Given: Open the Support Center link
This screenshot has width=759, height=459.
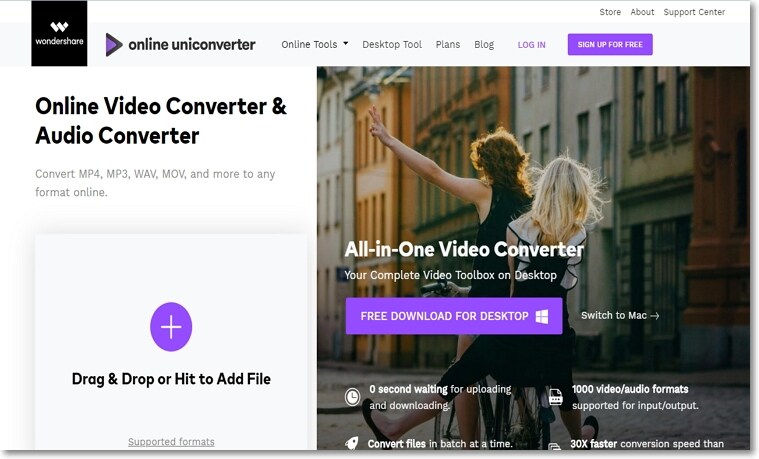Looking at the screenshot, I should click(x=694, y=12).
